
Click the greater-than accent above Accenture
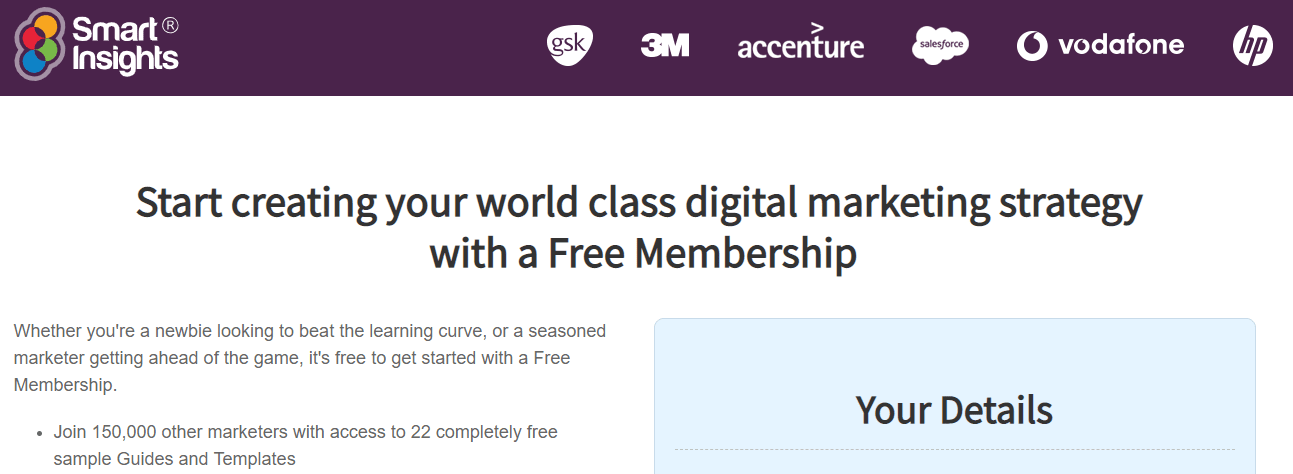(818, 26)
